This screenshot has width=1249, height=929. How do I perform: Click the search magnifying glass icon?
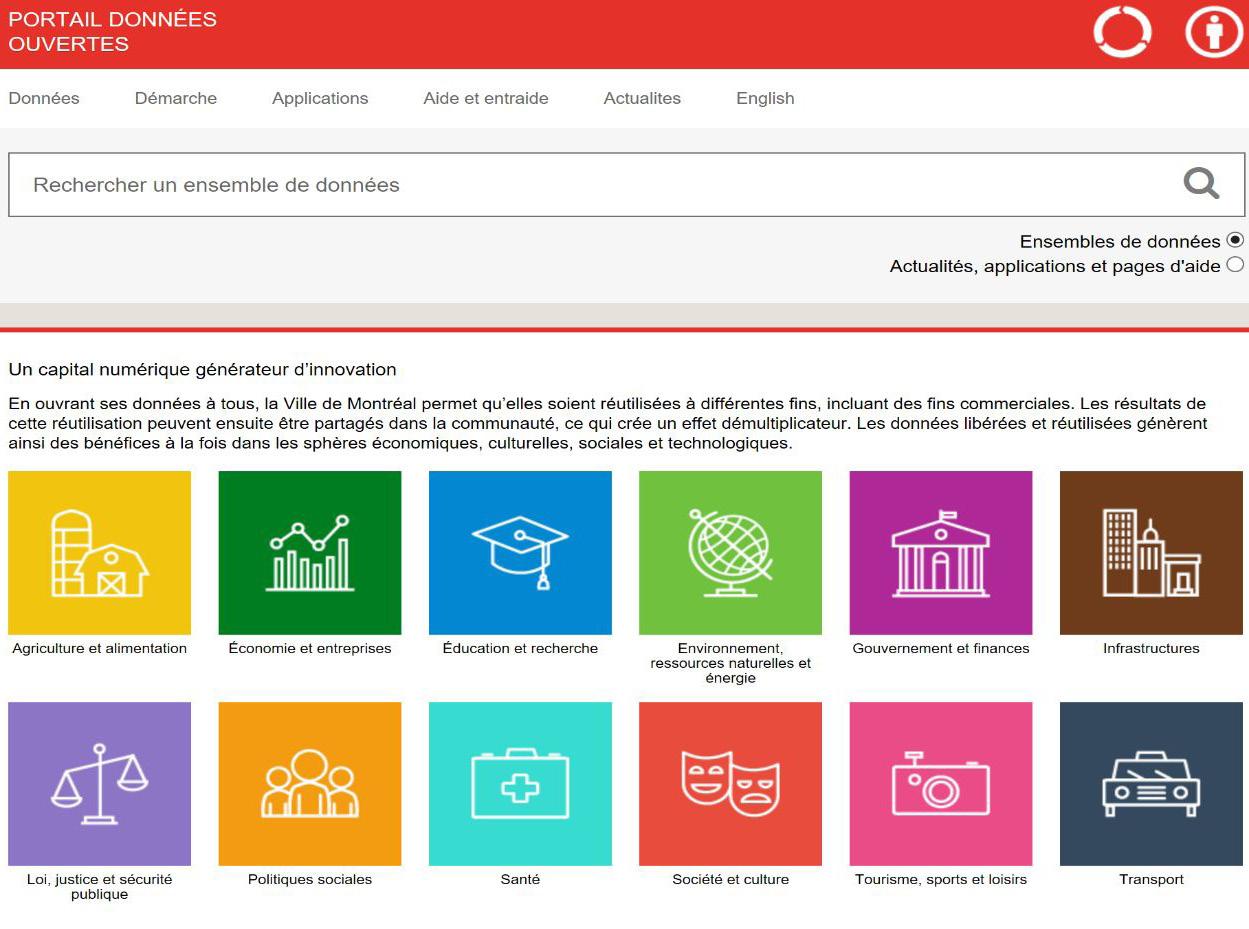1201,183
